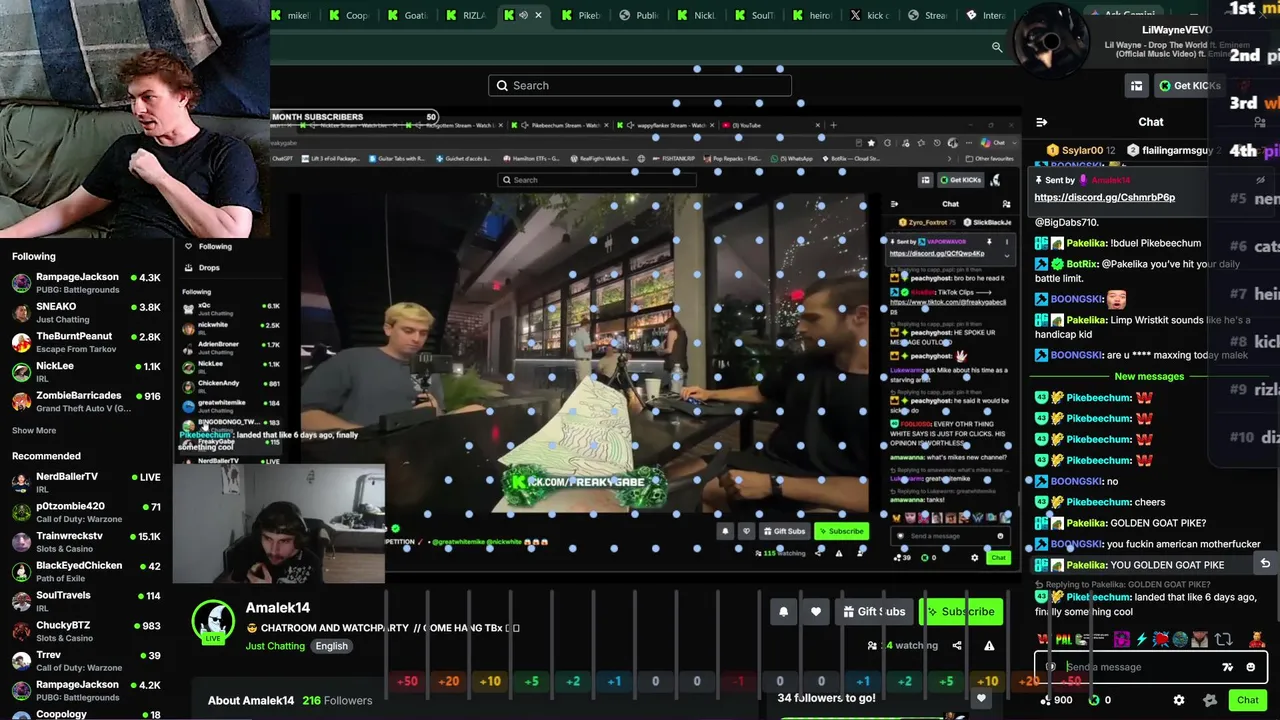The width and height of the screenshot is (1280, 720).
Task: Open SoulTravels in Recommended list
Action: pos(88,601)
